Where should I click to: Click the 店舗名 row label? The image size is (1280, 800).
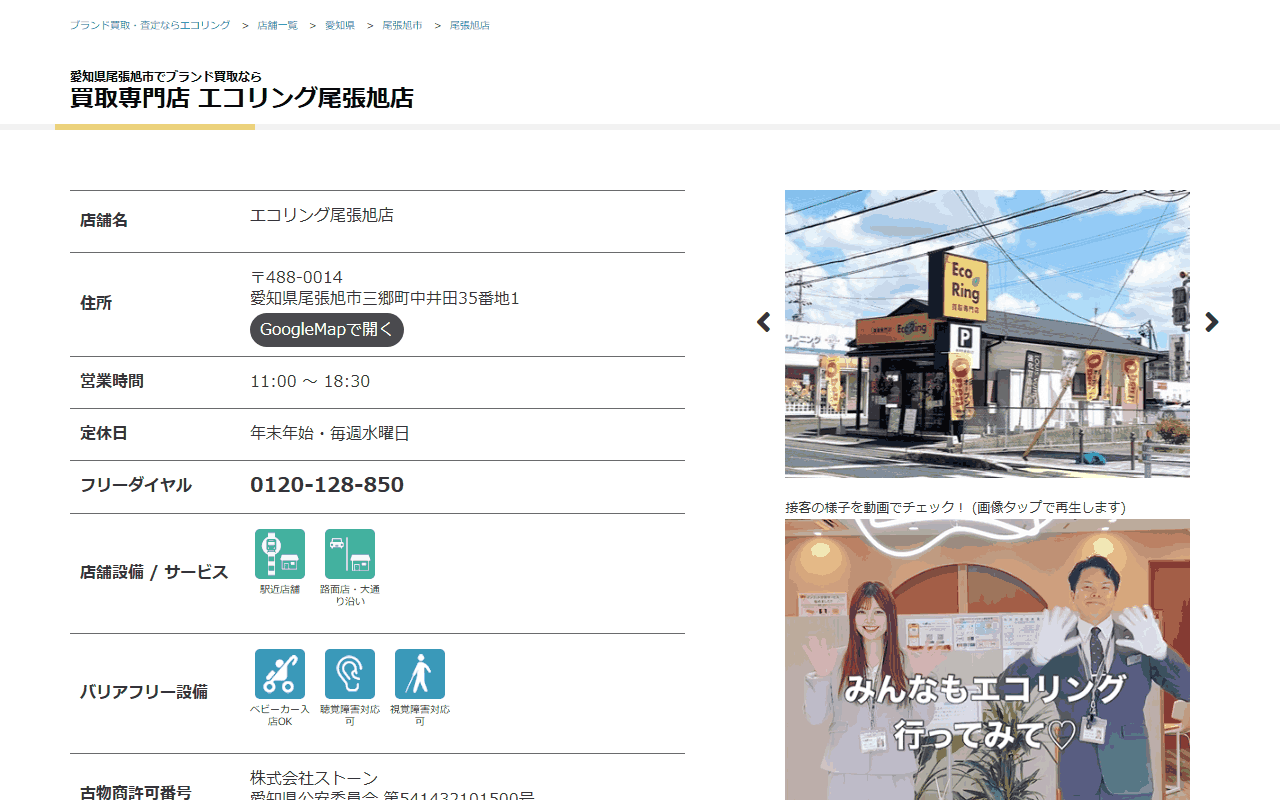click(104, 220)
